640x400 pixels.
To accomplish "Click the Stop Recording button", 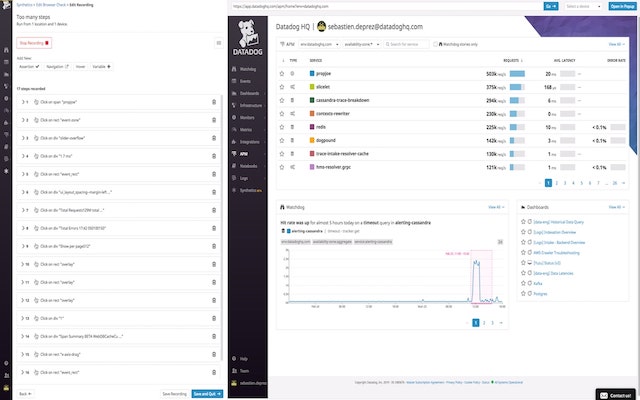I will click(34, 43).
